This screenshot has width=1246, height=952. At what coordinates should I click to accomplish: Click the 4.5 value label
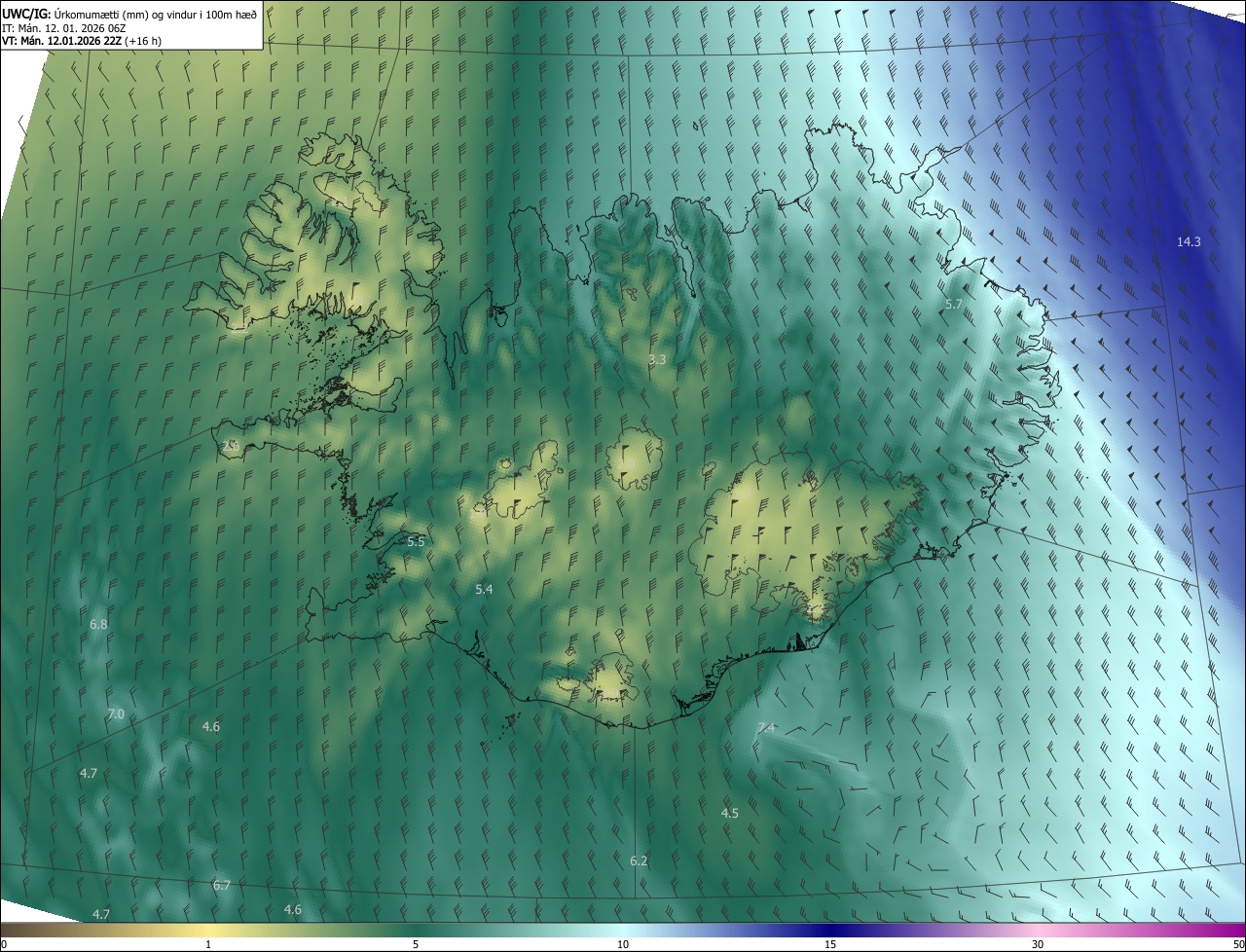pyautogui.click(x=729, y=812)
